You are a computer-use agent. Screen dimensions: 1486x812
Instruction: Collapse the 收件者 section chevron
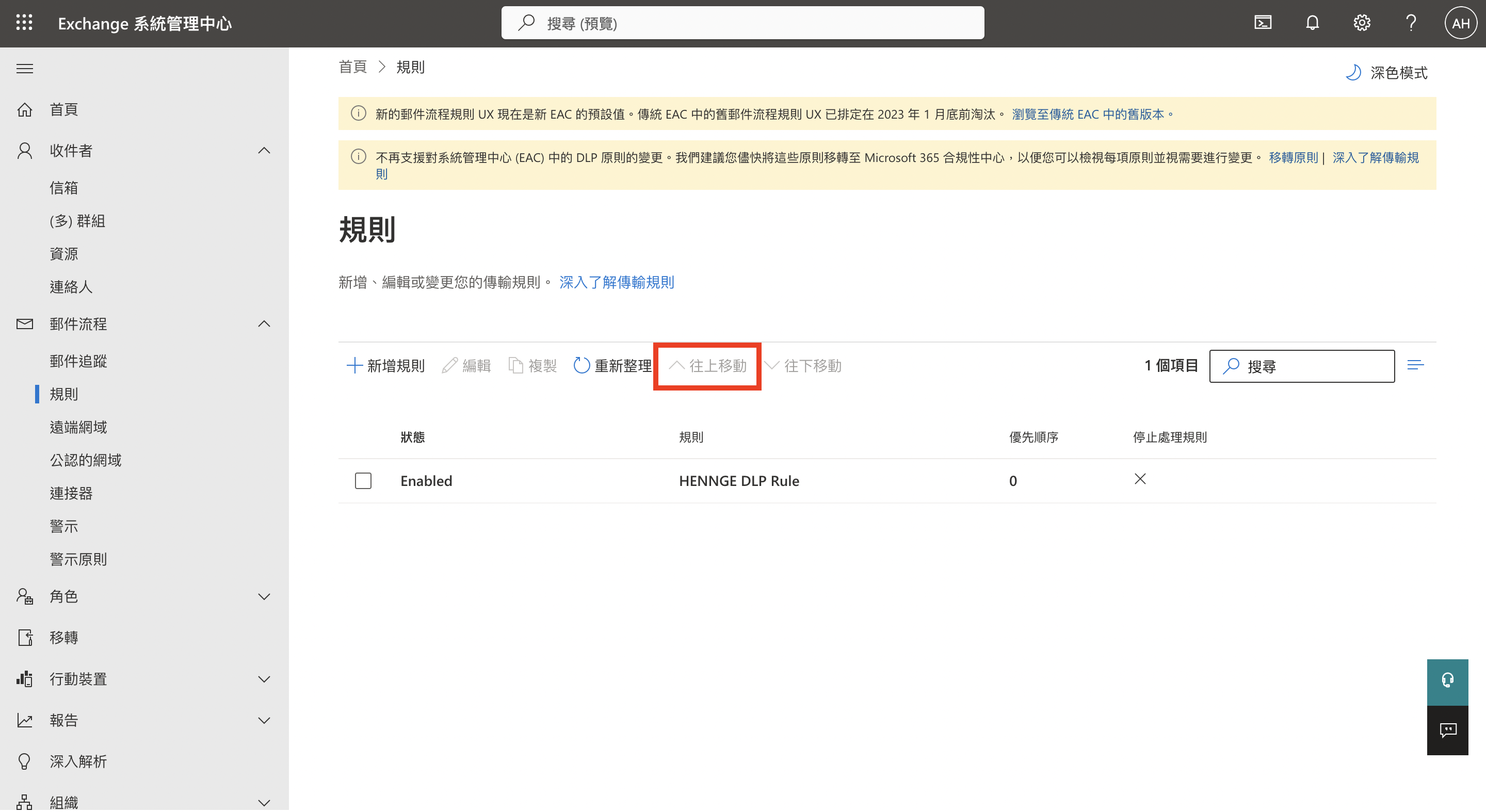pyautogui.click(x=264, y=151)
